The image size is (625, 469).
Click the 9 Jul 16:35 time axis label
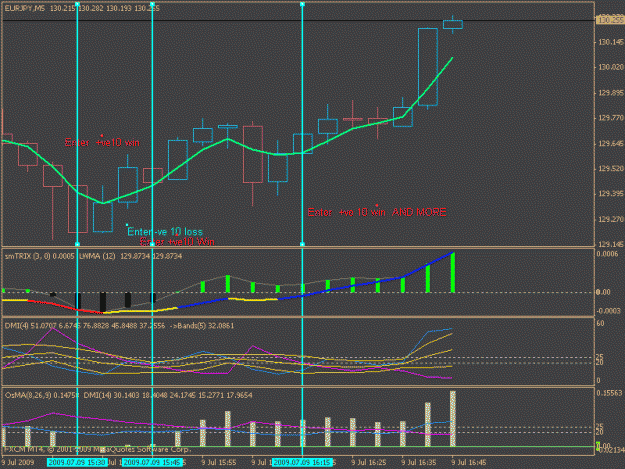tap(419, 463)
